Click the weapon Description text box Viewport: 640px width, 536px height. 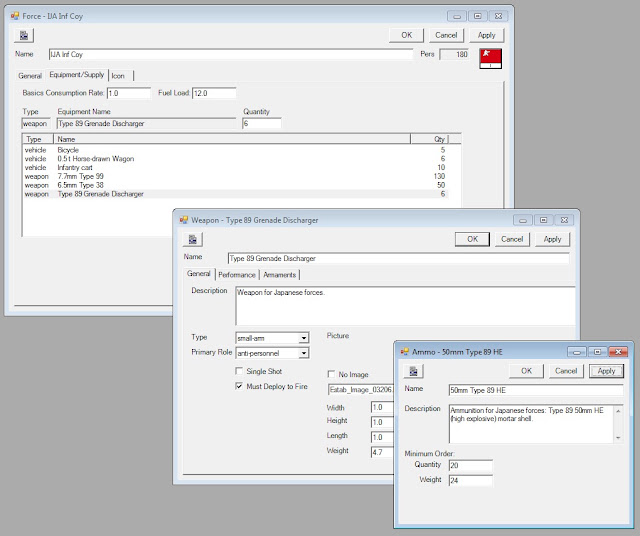[405, 306]
